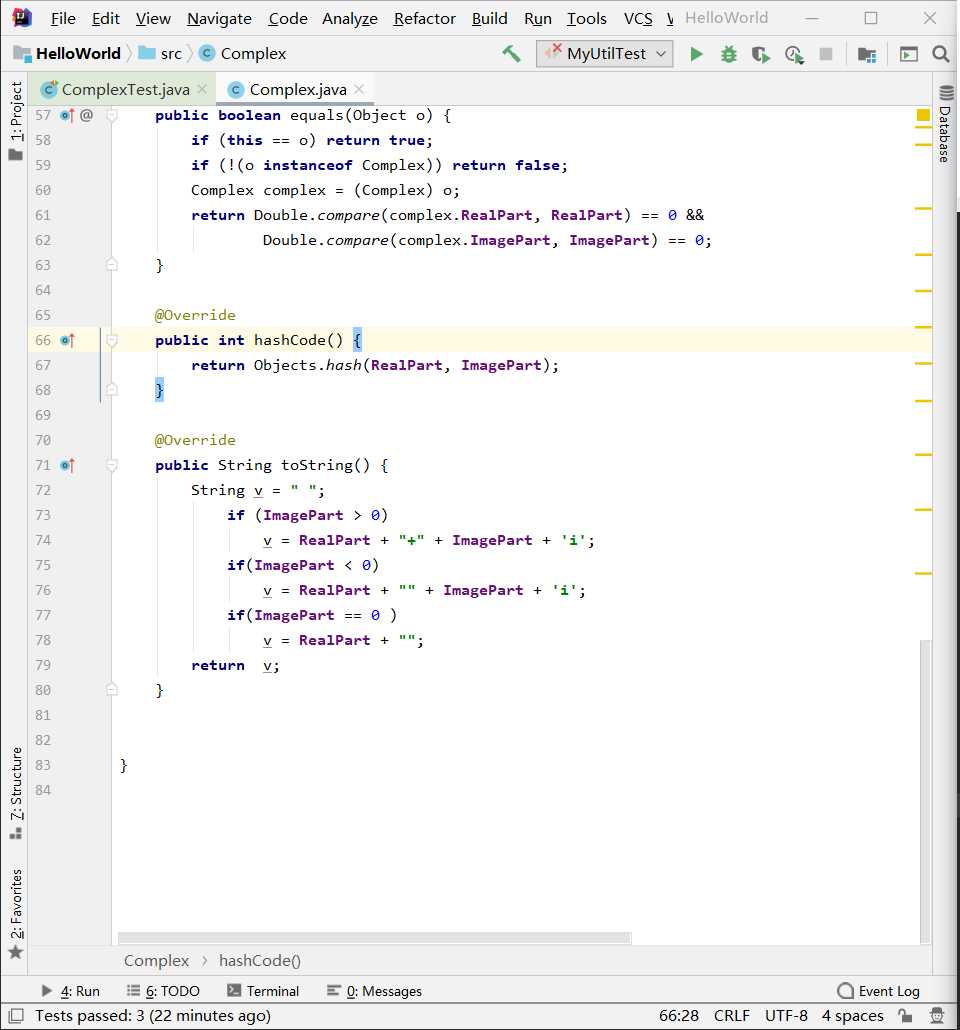Open the Favorites tool window

(16, 913)
